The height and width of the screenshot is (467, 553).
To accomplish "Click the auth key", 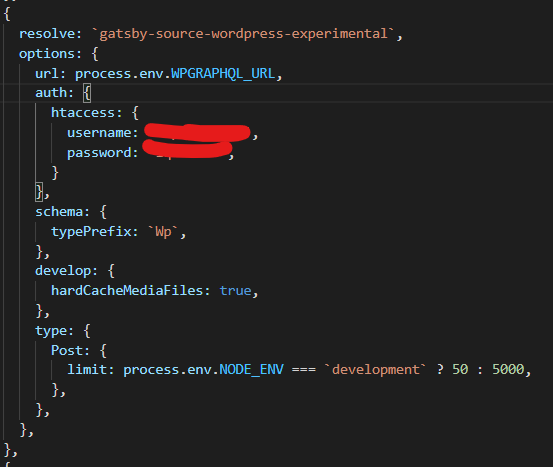I will [50, 93].
